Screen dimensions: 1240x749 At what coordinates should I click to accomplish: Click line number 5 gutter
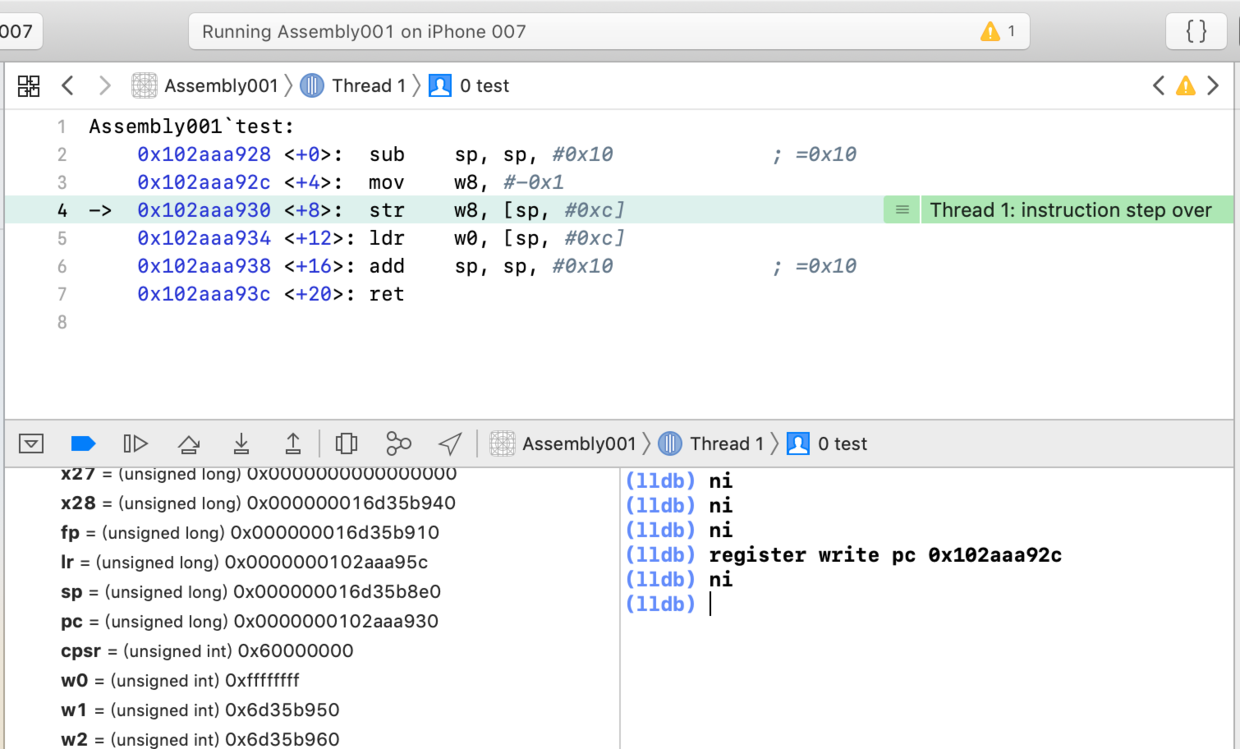tap(62, 239)
